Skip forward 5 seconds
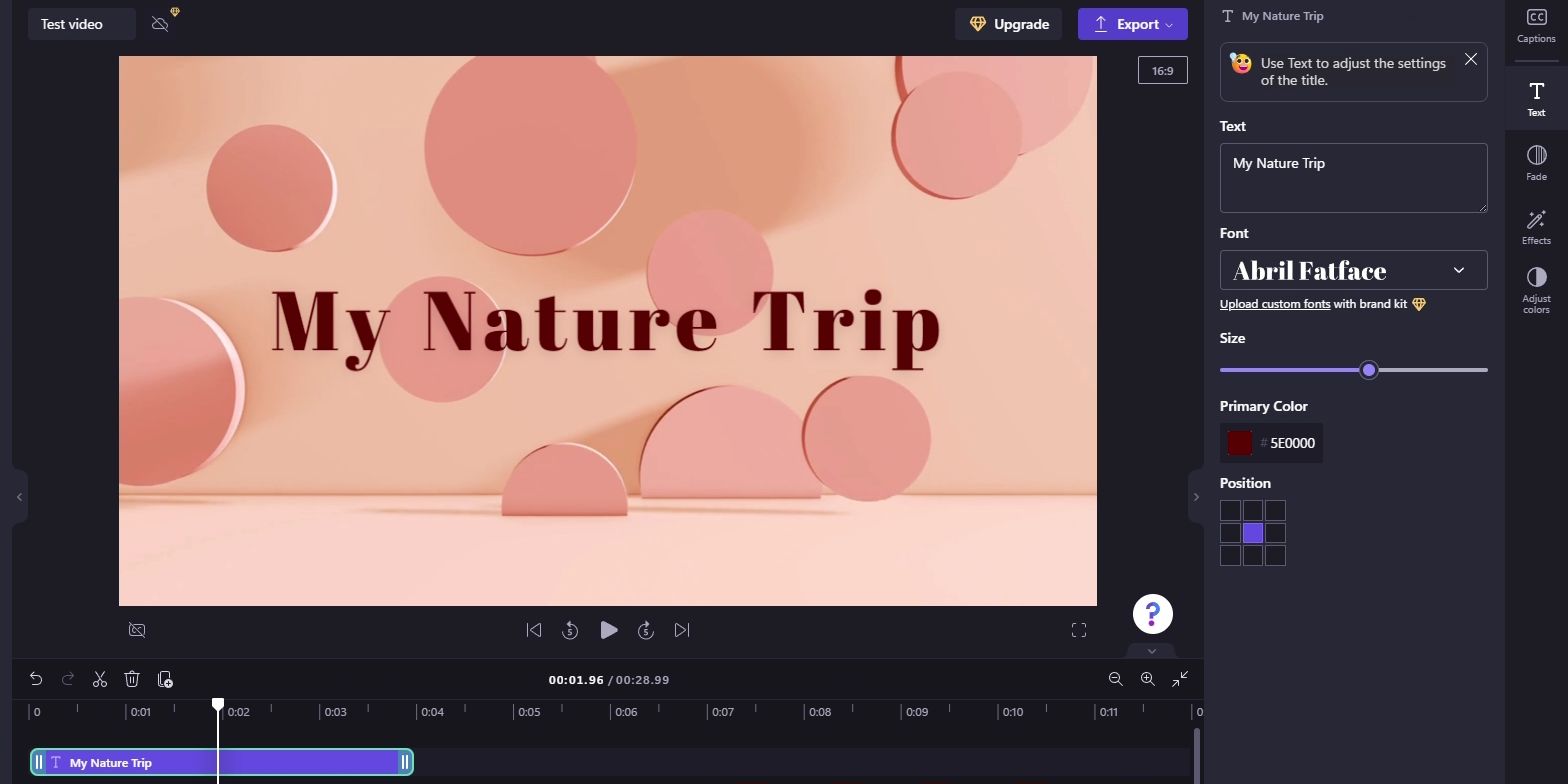 pyautogui.click(x=646, y=630)
